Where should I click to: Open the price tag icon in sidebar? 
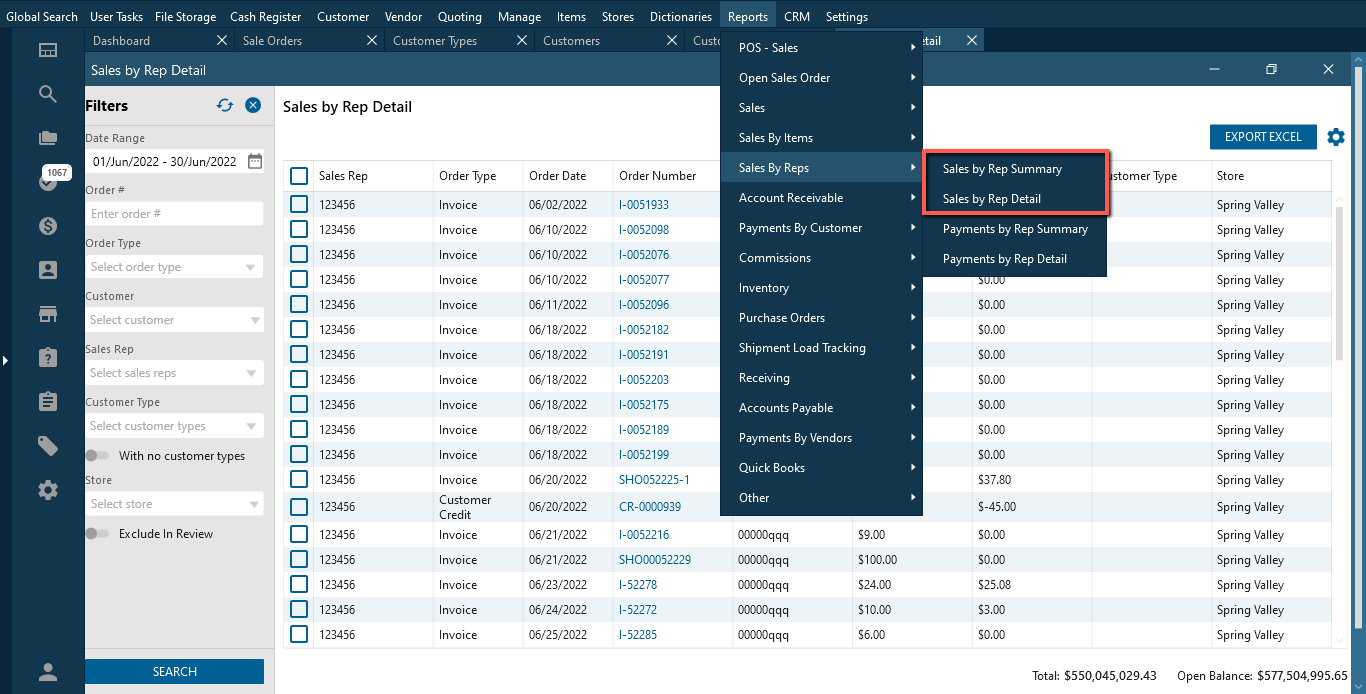point(48,446)
